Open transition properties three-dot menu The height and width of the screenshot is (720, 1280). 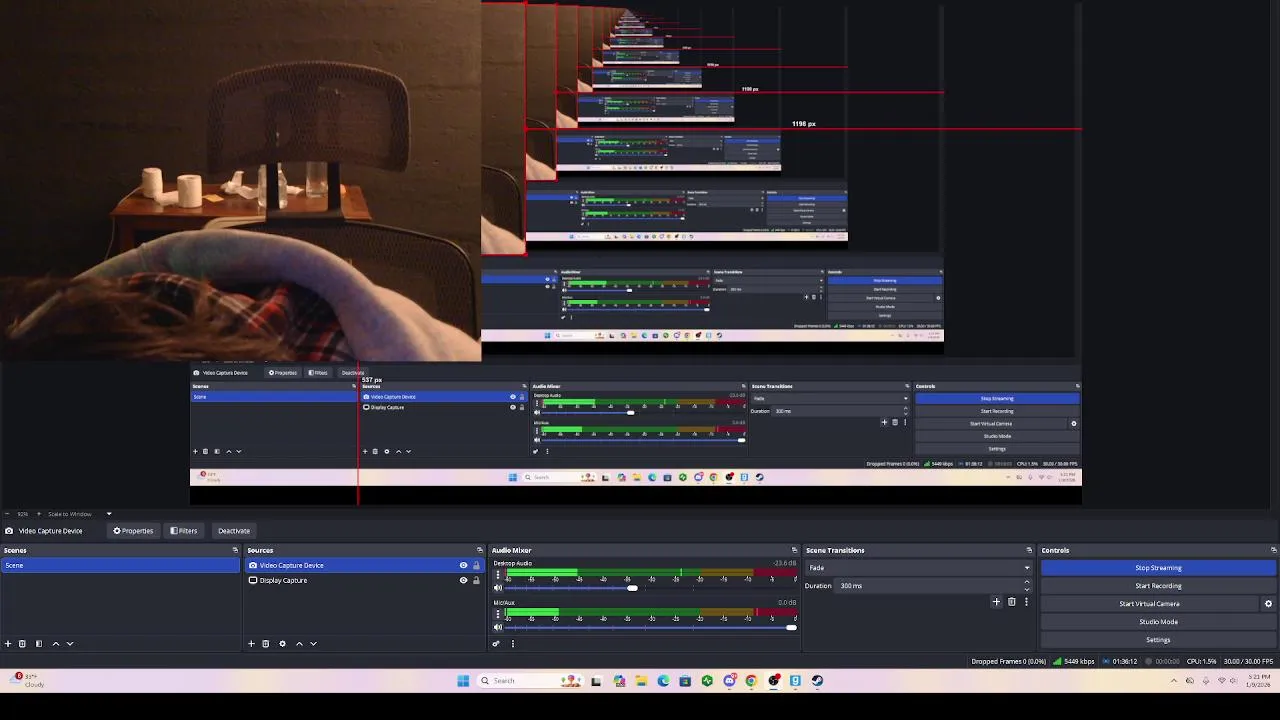pyautogui.click(x=1026, y=602)
